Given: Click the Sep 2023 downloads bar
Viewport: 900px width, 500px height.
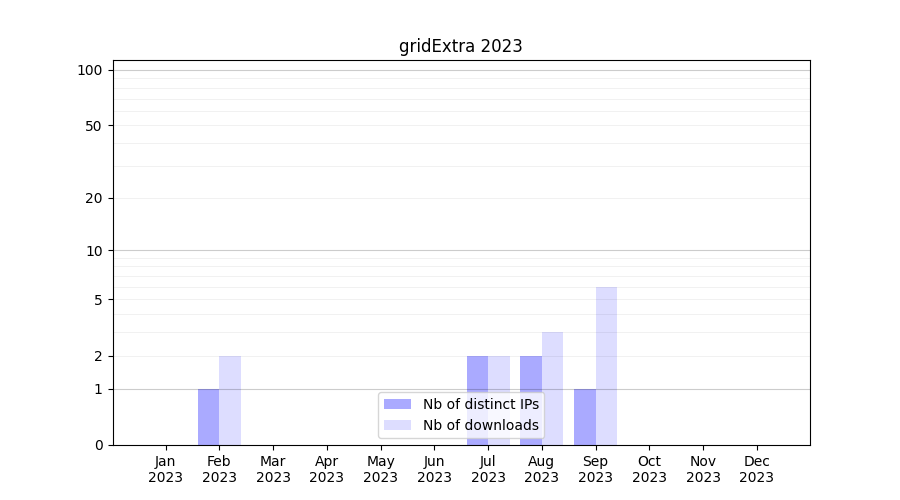Looking at the screenshot, I should pos(606,365).
